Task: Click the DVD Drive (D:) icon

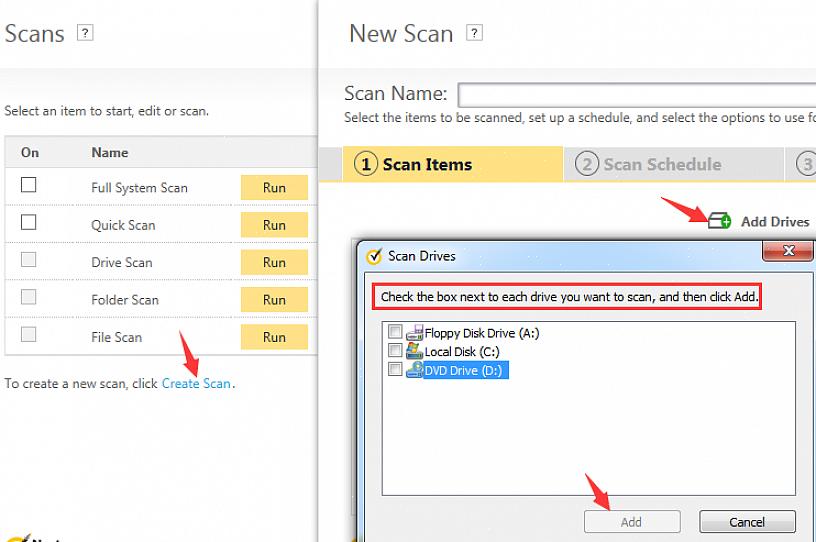Action: (x=415, y=369)
